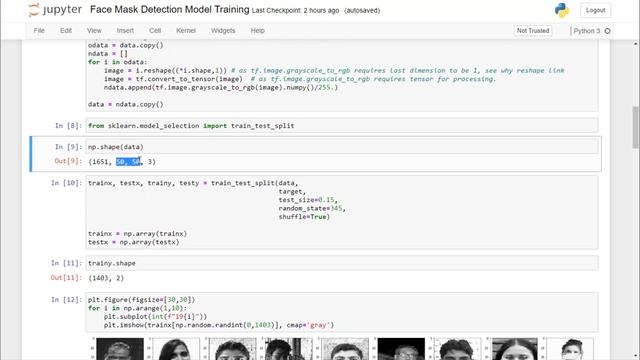Click the testx = np.array(testx) line
Image resolution: width=640 pixels, height=360 pixels.
tap(133, 242)
